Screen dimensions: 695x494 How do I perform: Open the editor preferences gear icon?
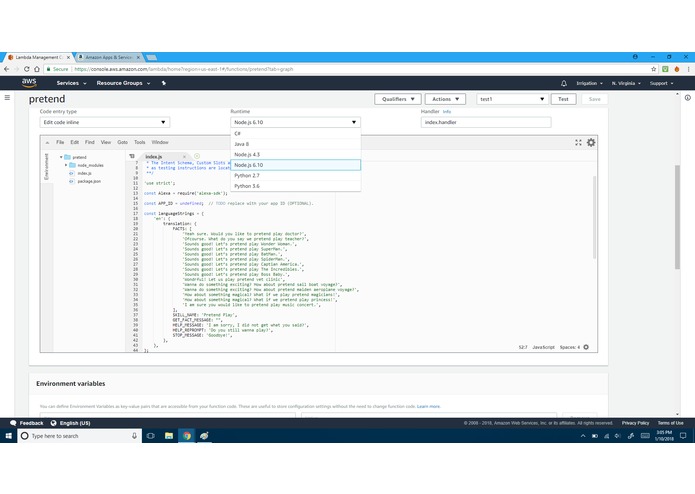pos(591,142)
